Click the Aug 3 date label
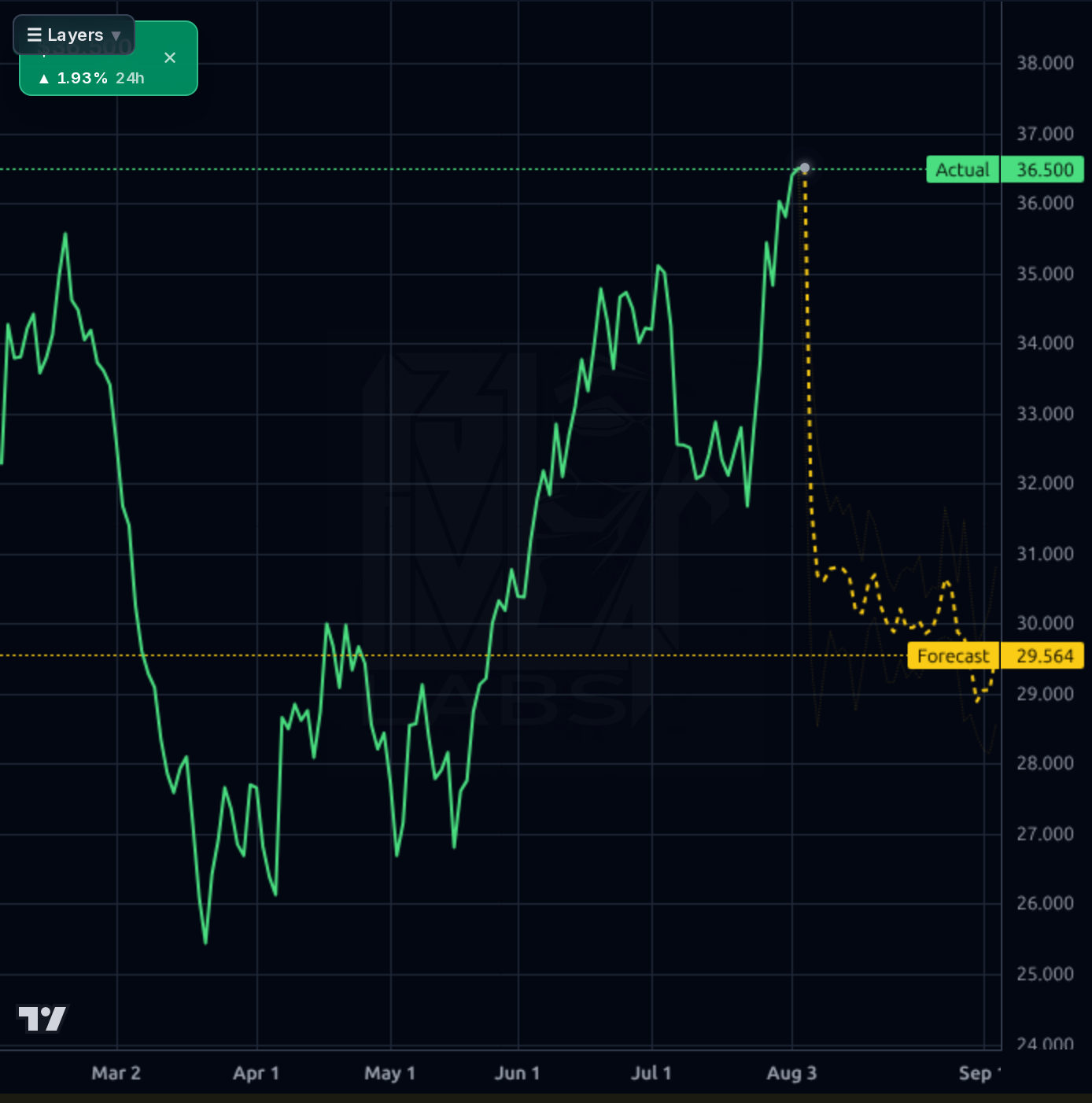The image size is (1092, 1103). [792, 1073]
